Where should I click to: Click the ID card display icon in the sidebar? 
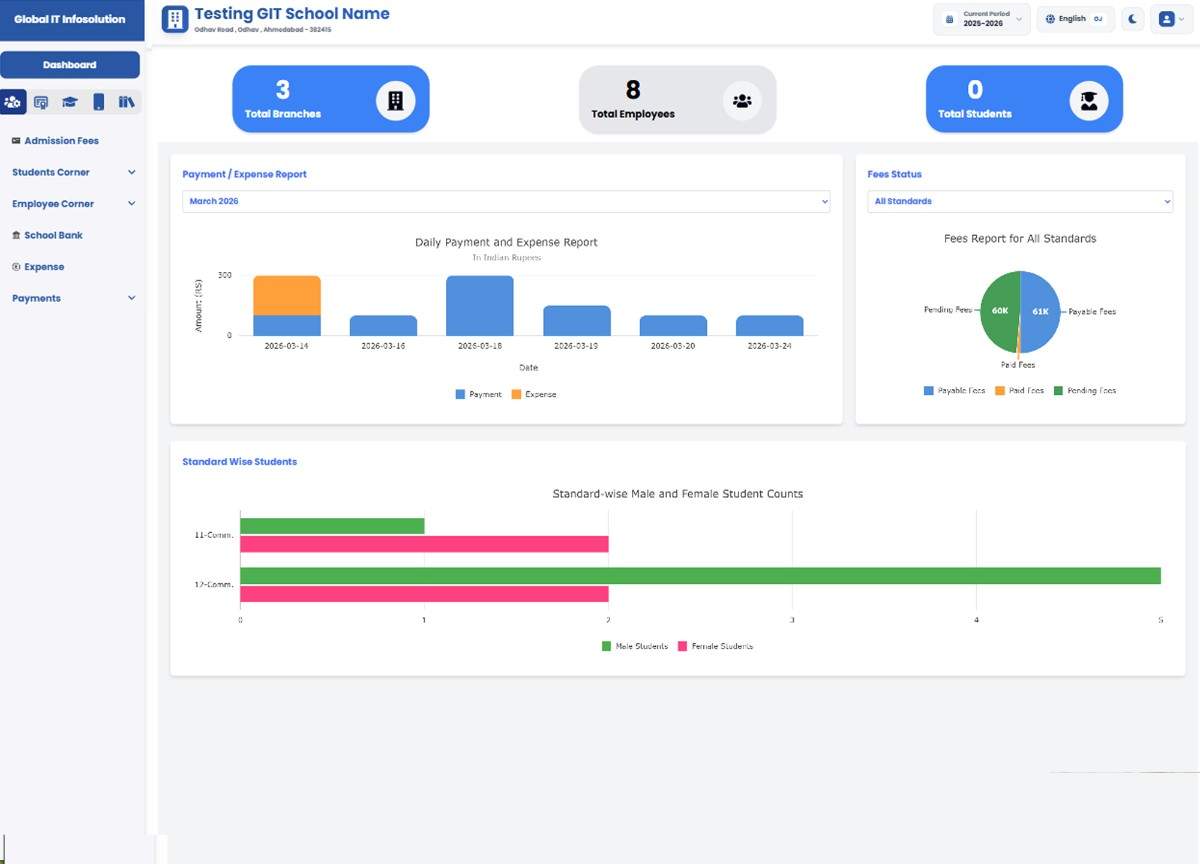coord(41,101)
